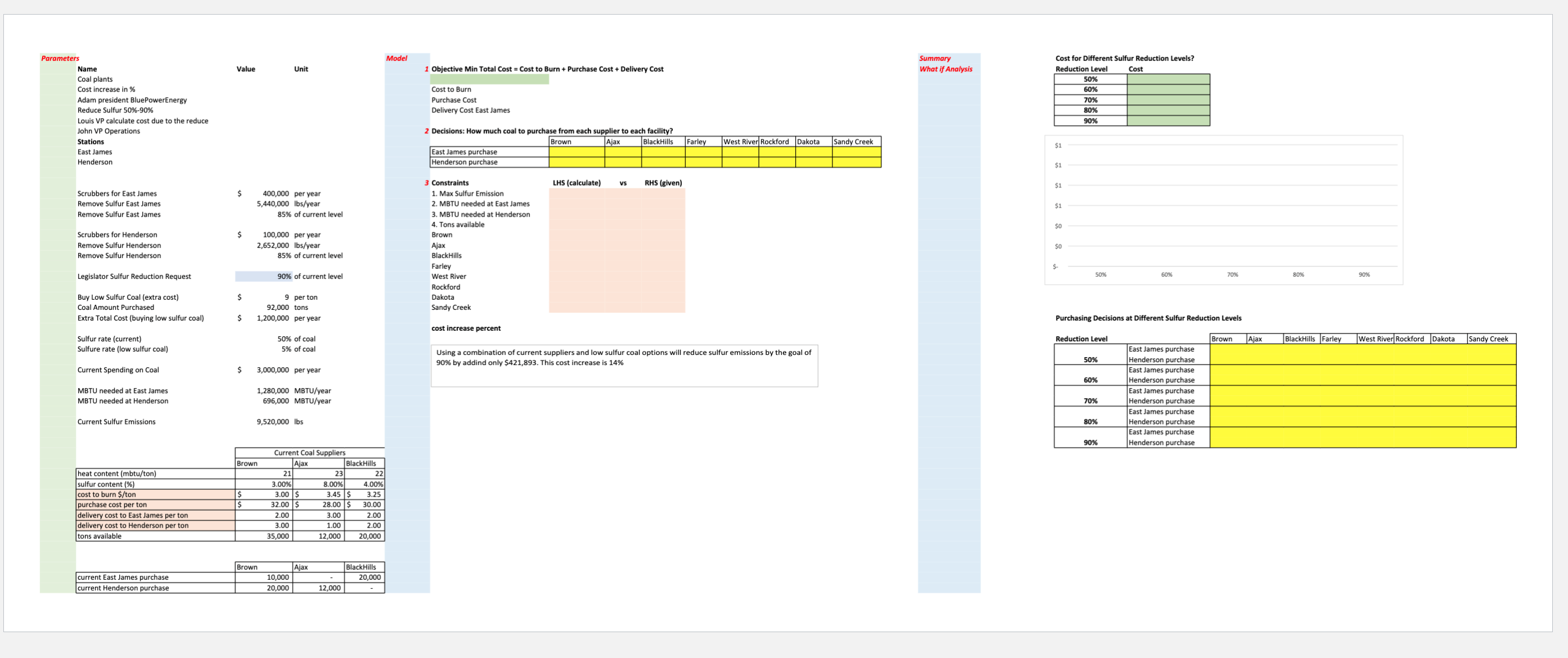Select the 3. MBTU needed at Henderson constraint
Image resolution: width=1568 pixels, height=658 pixels.
tap(481, 214)
